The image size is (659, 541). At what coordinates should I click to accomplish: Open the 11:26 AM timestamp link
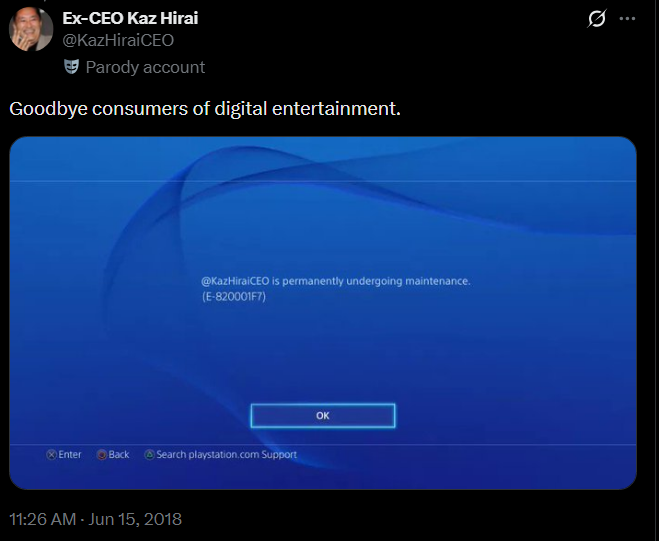[x=42, y=519]
